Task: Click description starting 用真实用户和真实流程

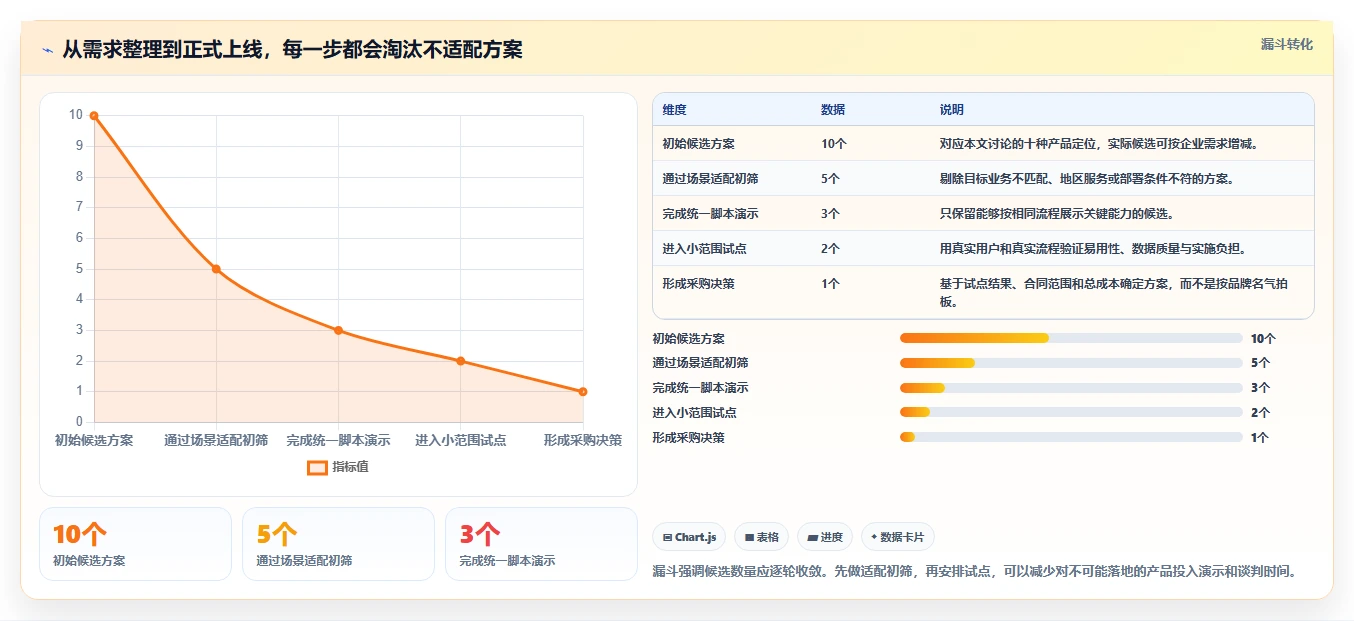Action: tap(1094, 249)
